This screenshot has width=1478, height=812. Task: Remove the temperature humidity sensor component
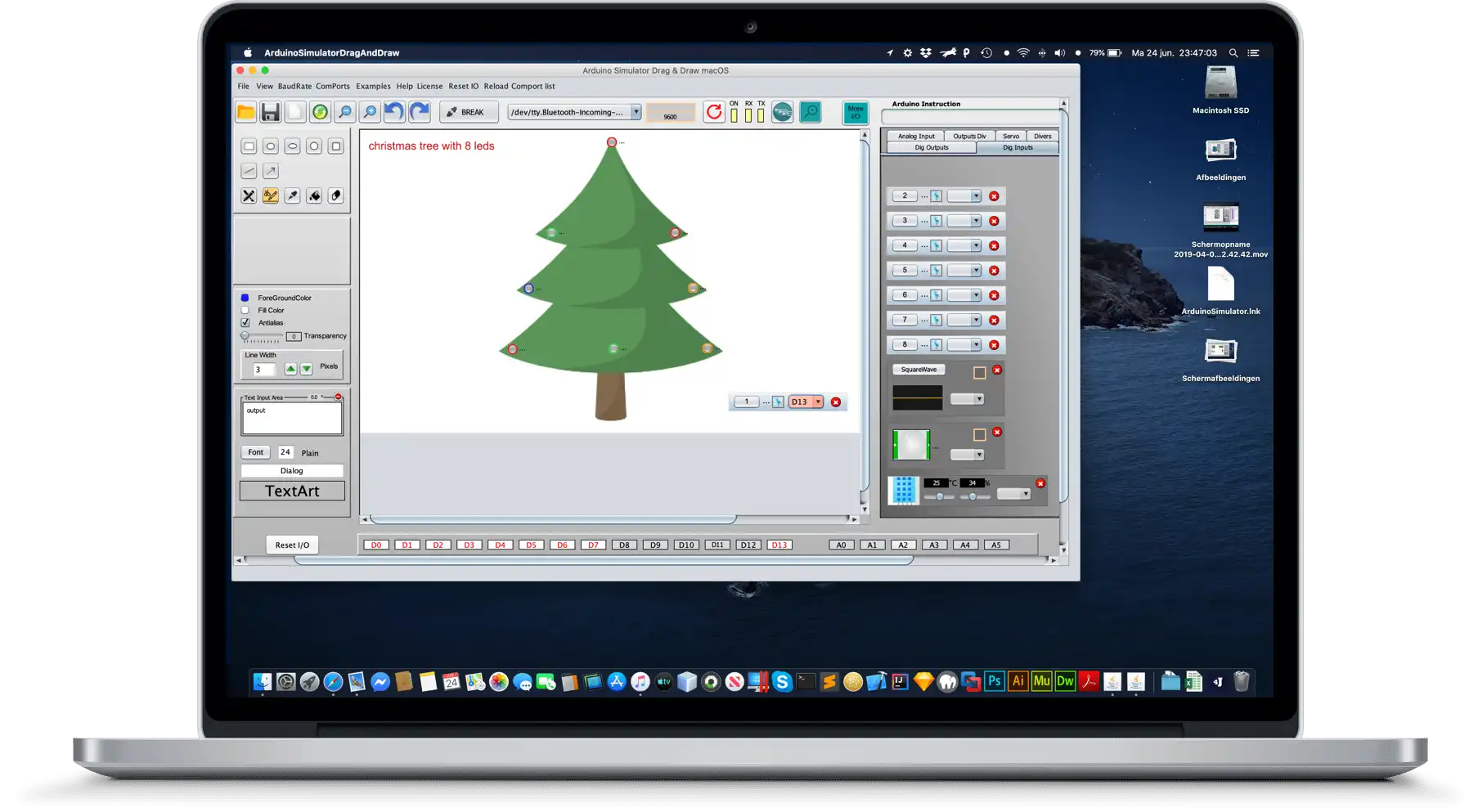[x=1040, y=483]
